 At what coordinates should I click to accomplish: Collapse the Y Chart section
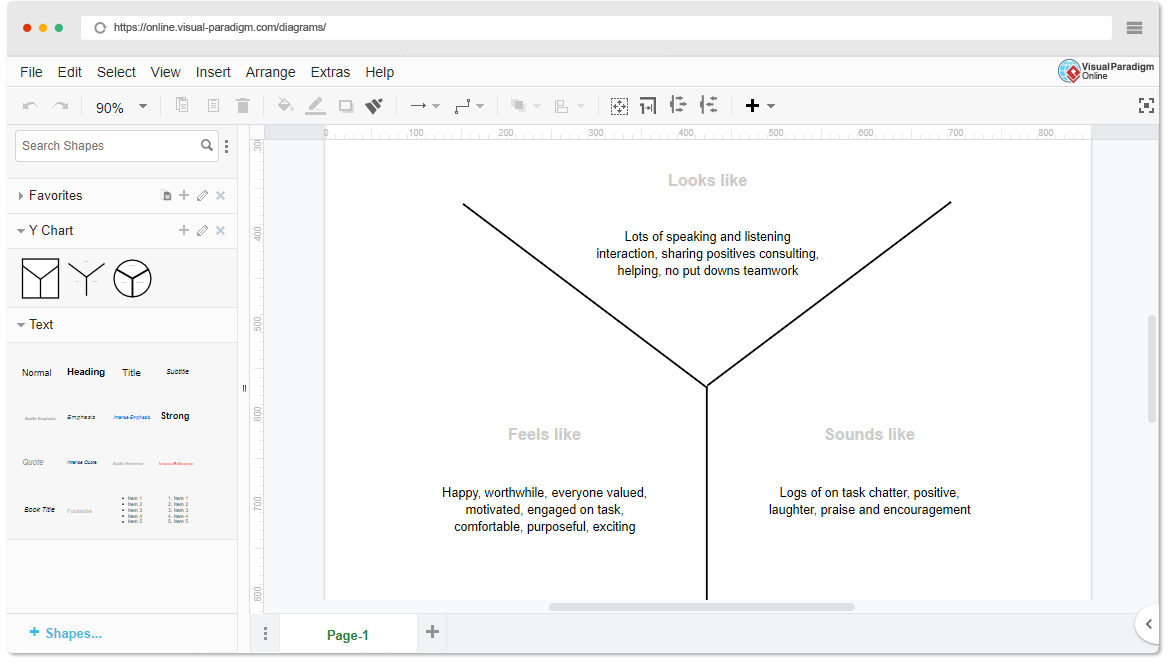click(x=20, y=231)
